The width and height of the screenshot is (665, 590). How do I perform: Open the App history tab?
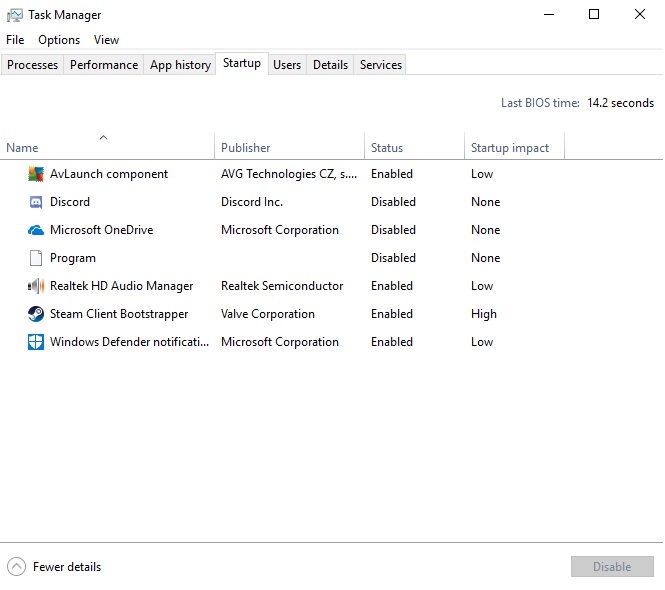(x=180, y=65)
